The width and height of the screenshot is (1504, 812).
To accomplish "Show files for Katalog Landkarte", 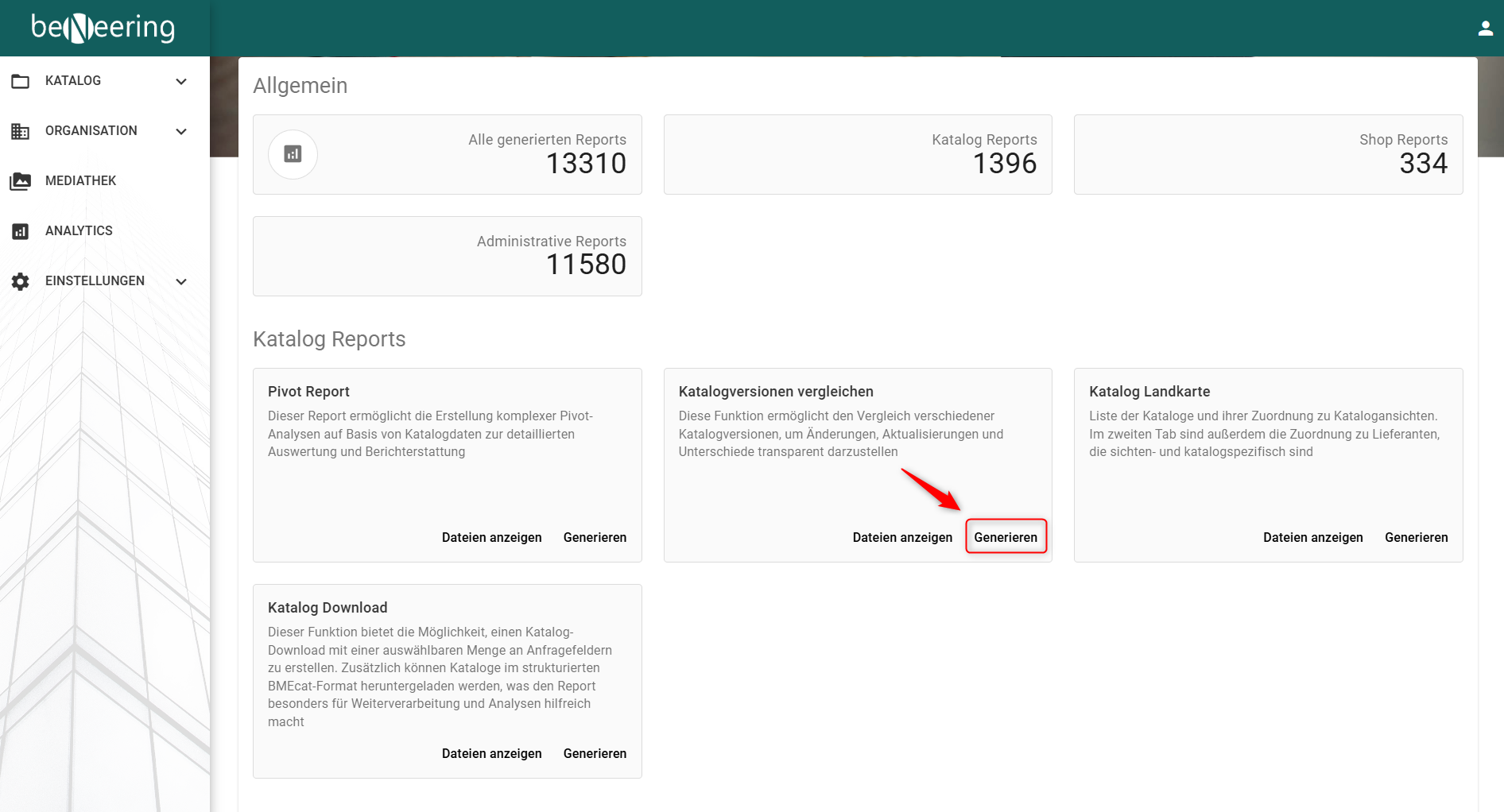I will click(1313, 538).
